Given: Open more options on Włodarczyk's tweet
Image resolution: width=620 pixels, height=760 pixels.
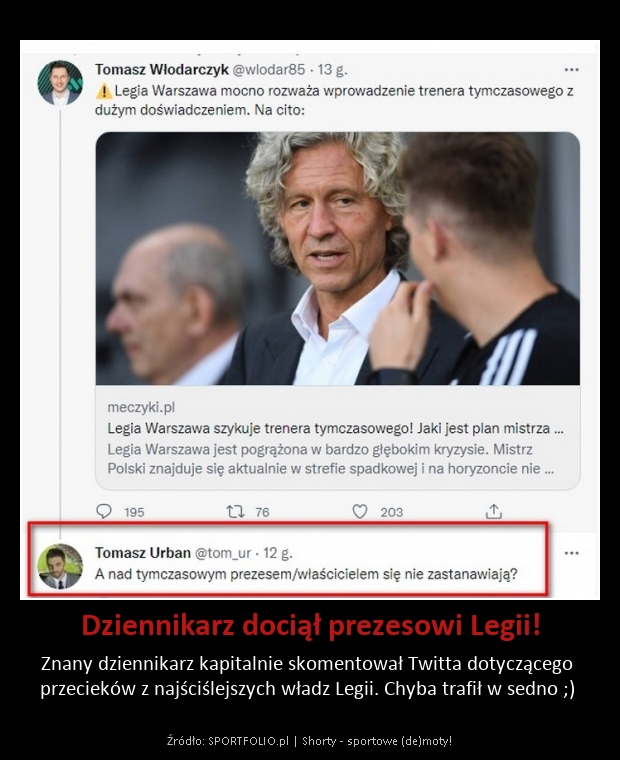Looking at the screenshot, I should point(572,70).
